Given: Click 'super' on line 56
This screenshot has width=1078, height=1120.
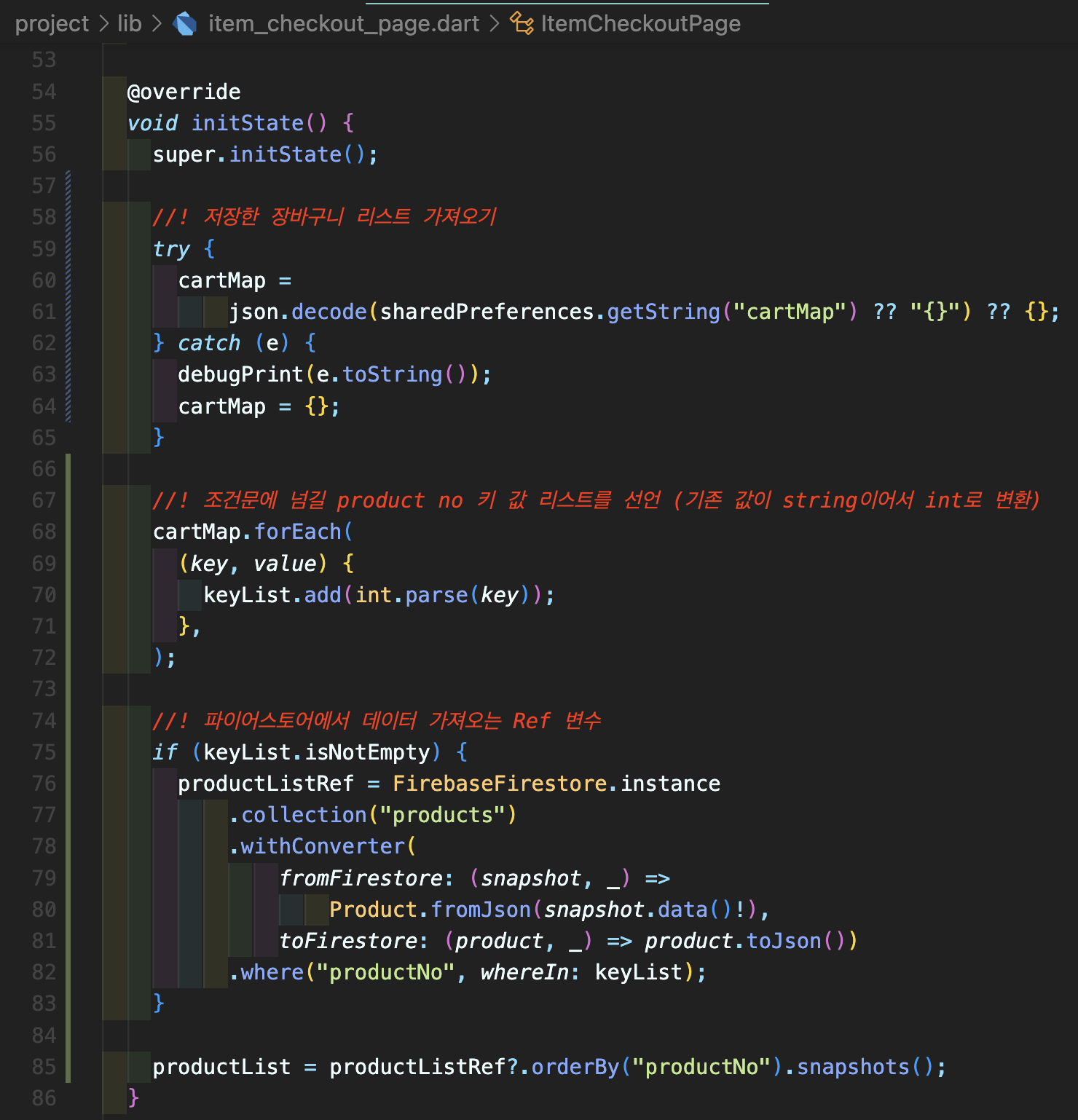Looking at the screenshot, I should [184, 154].
